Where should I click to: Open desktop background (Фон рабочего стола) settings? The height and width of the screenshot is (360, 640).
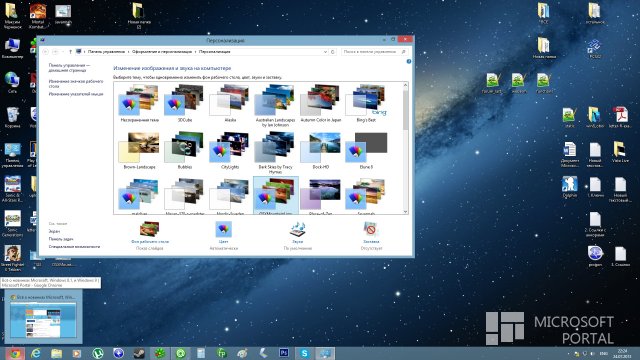coord(150,236)
